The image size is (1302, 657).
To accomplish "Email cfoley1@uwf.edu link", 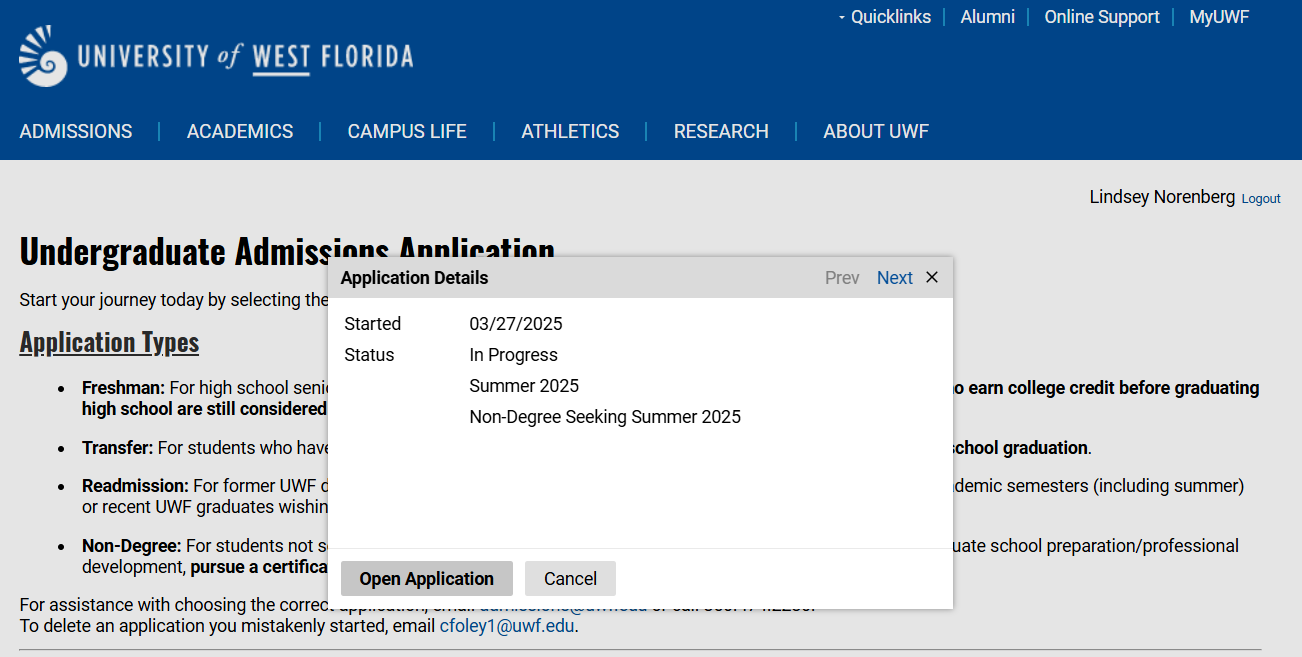I will point(507,627).
